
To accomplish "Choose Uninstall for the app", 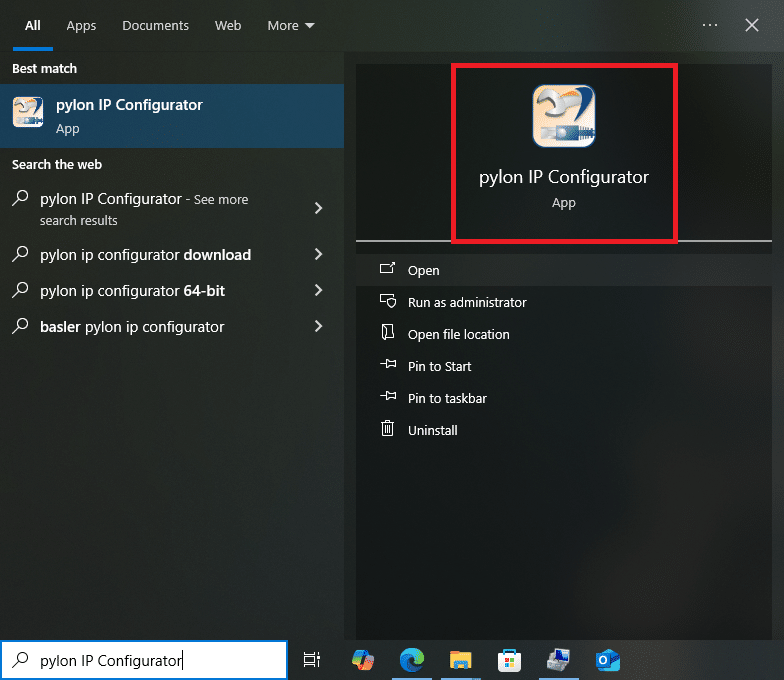I will click(x=564, y=430).
